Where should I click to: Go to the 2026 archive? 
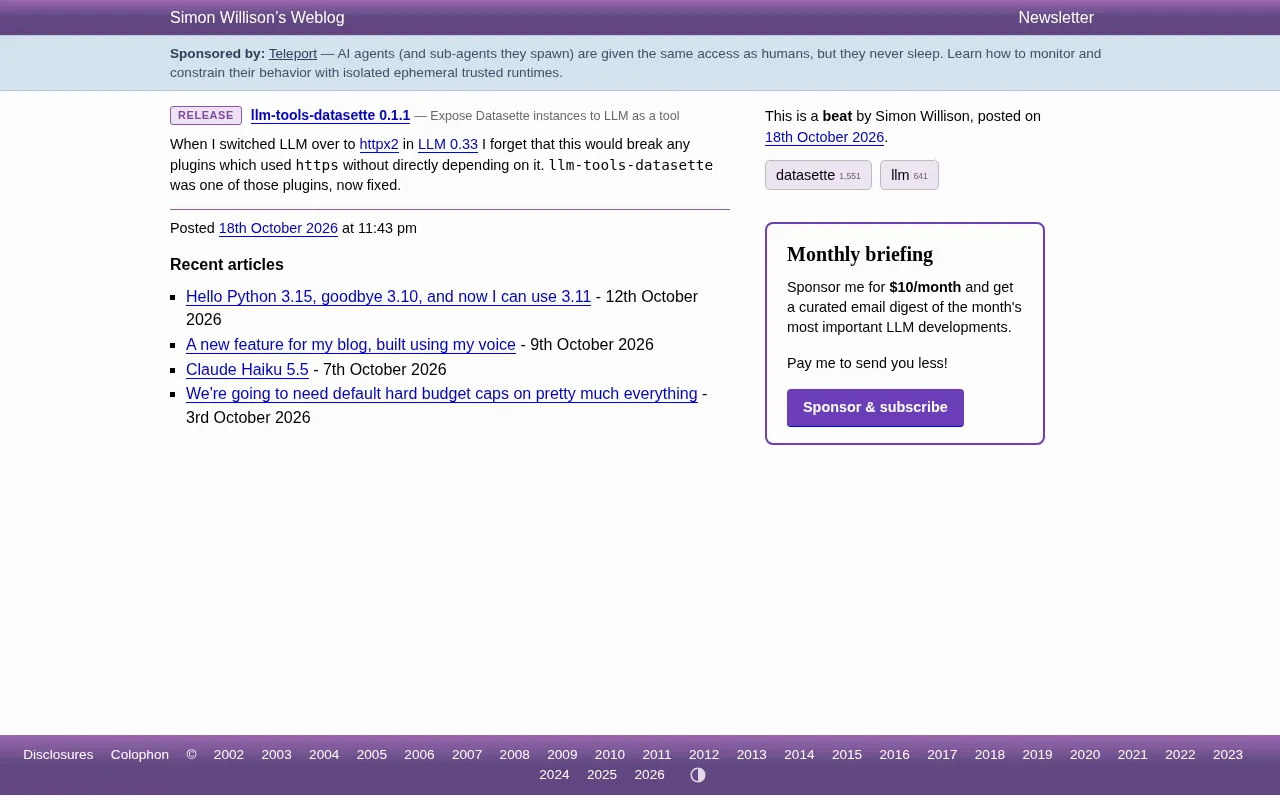649,775
